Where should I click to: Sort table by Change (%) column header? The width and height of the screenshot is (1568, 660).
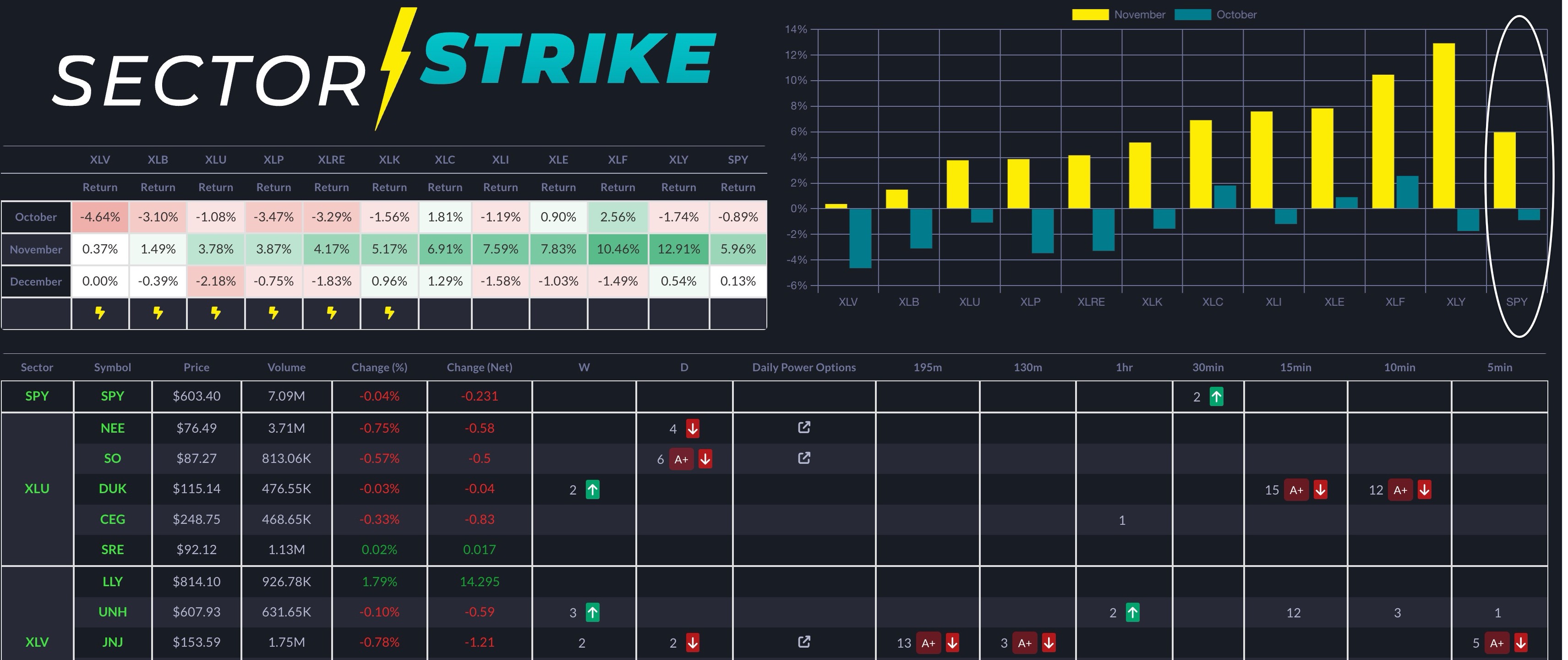[379, 367]
